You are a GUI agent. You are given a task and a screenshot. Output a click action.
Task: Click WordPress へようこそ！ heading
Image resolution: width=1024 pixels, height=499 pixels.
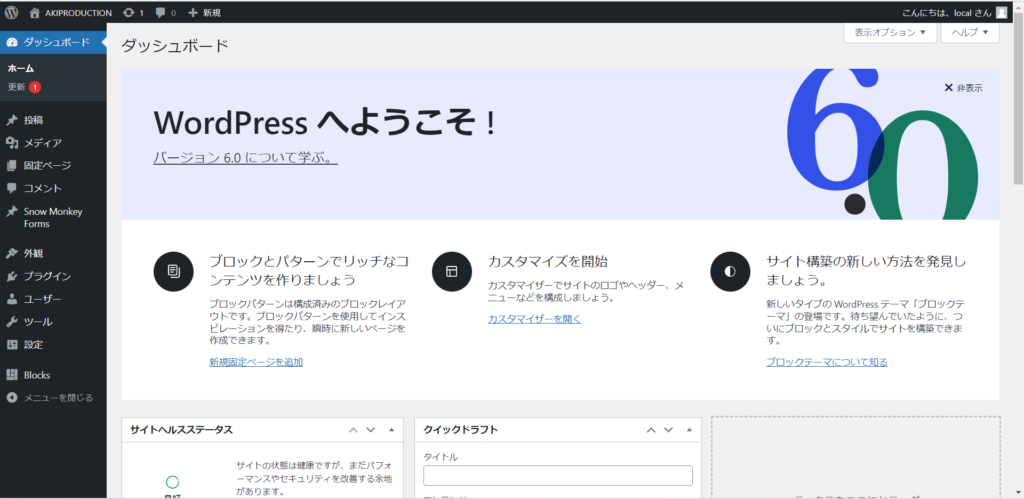pos(325,122)
